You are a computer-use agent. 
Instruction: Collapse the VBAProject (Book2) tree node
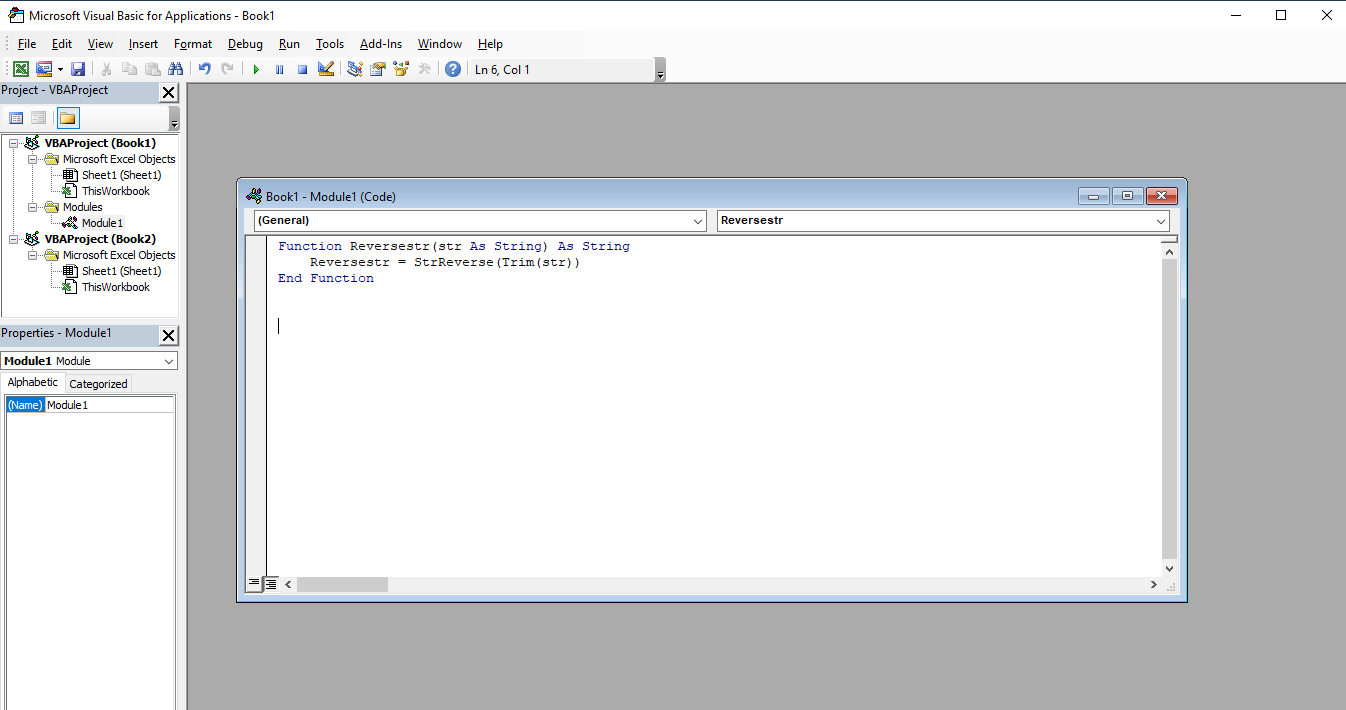click(x=14, y=239)
